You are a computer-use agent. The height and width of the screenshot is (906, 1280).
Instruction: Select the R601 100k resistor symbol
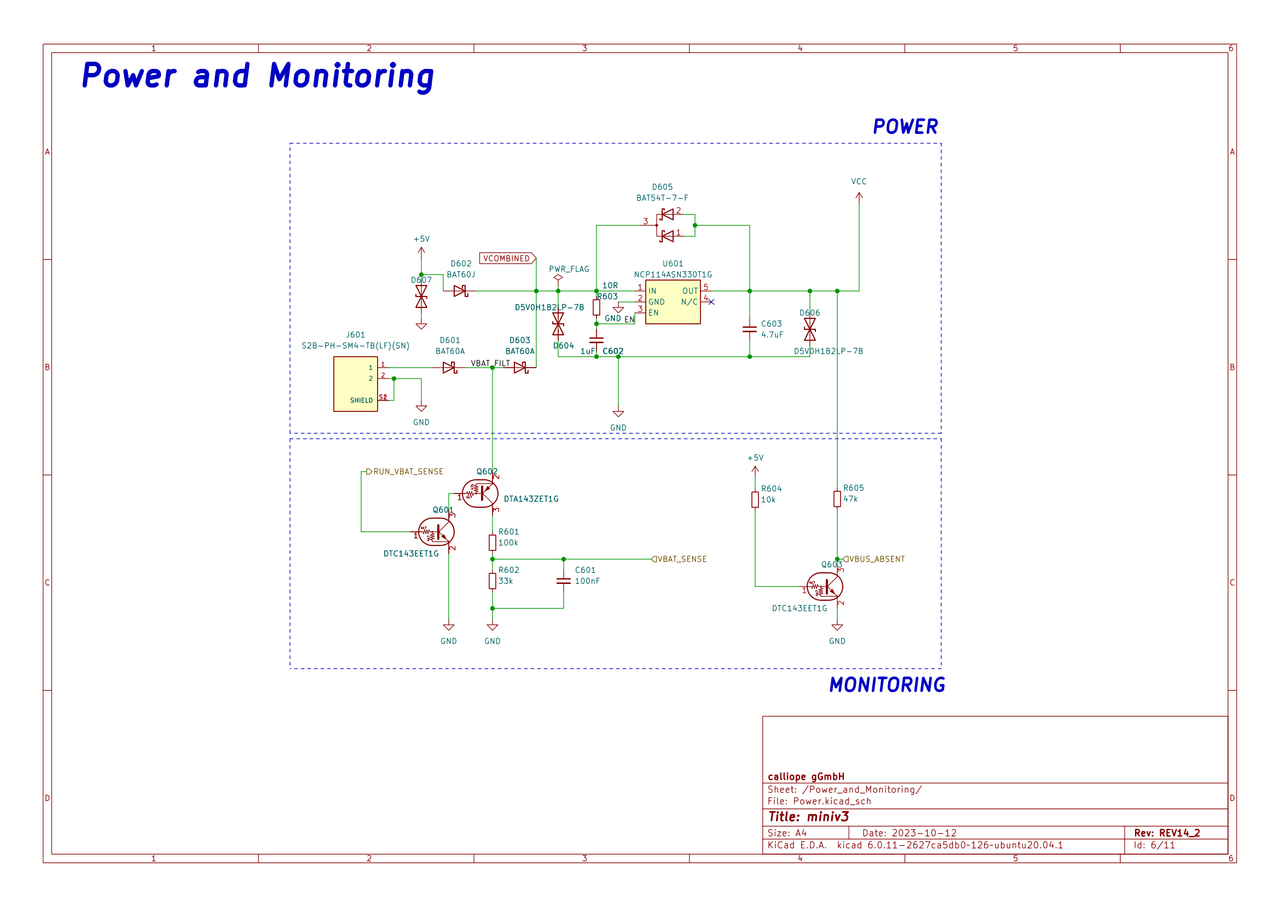click(x=492, y=542)
